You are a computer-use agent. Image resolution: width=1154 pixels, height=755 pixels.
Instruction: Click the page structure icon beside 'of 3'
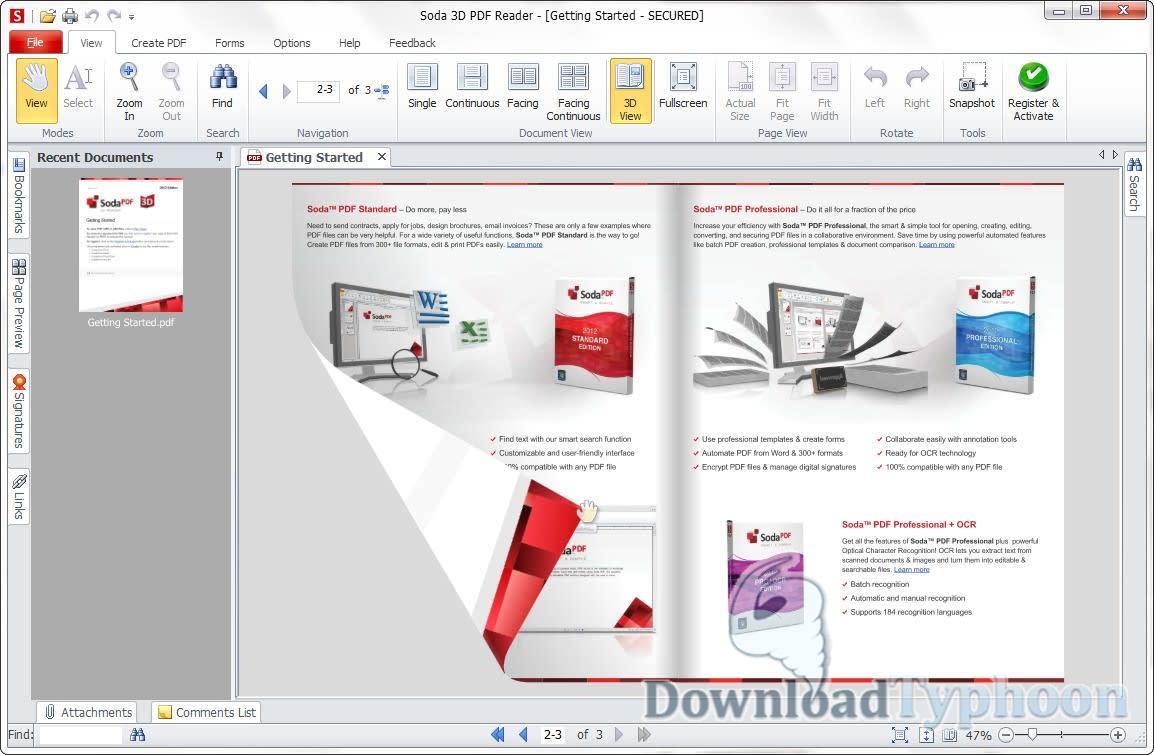point(382,91)
